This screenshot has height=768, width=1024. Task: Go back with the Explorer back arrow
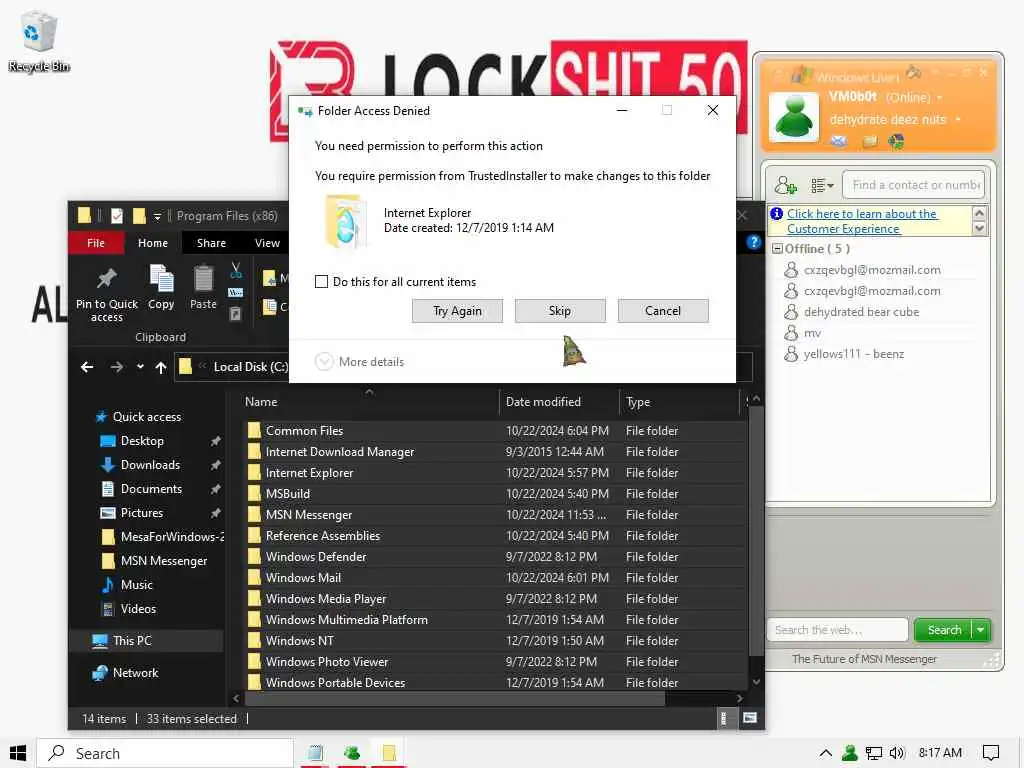[87, 367]
